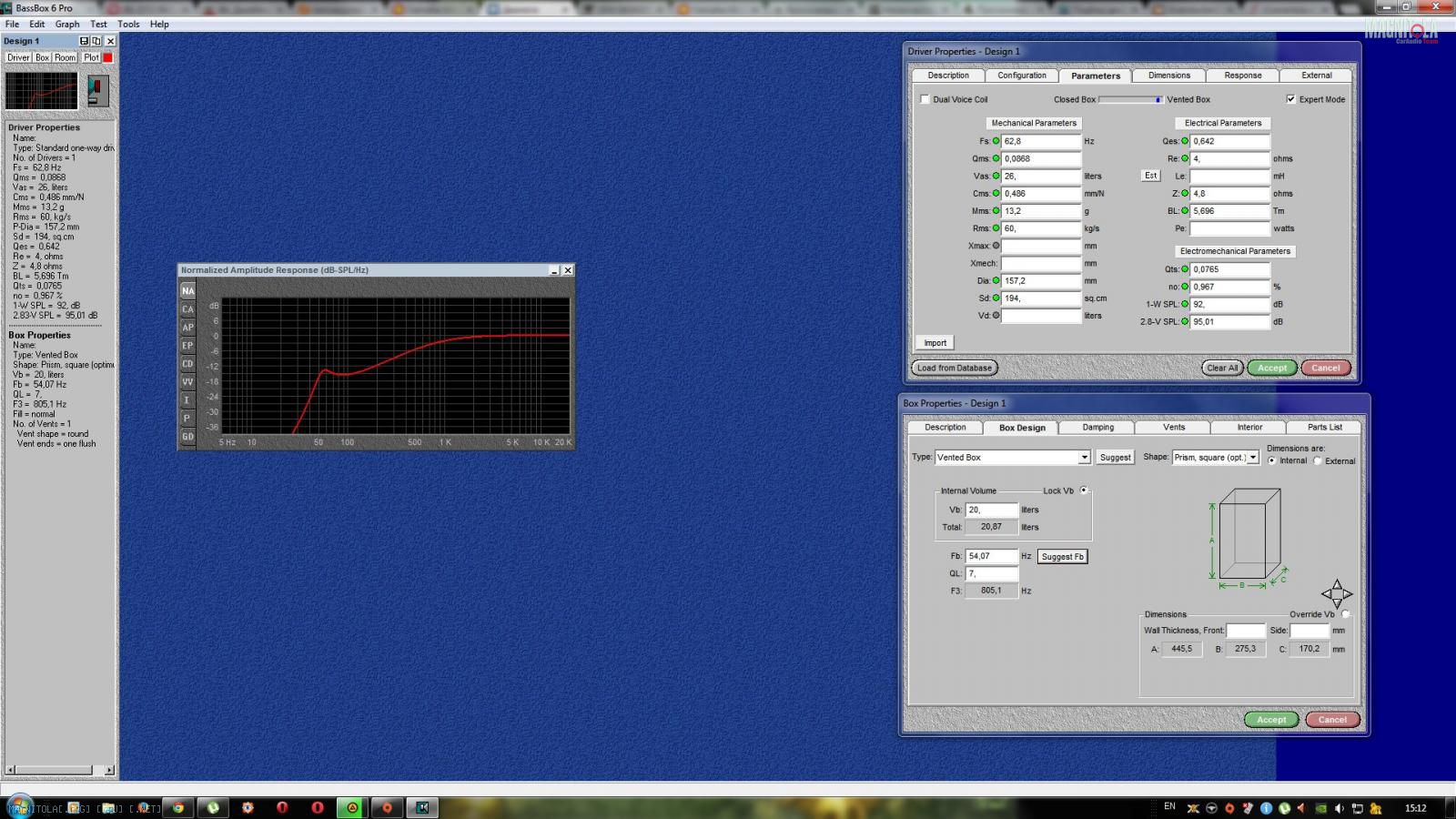Click the Vb volume input field

click(991, 510)
